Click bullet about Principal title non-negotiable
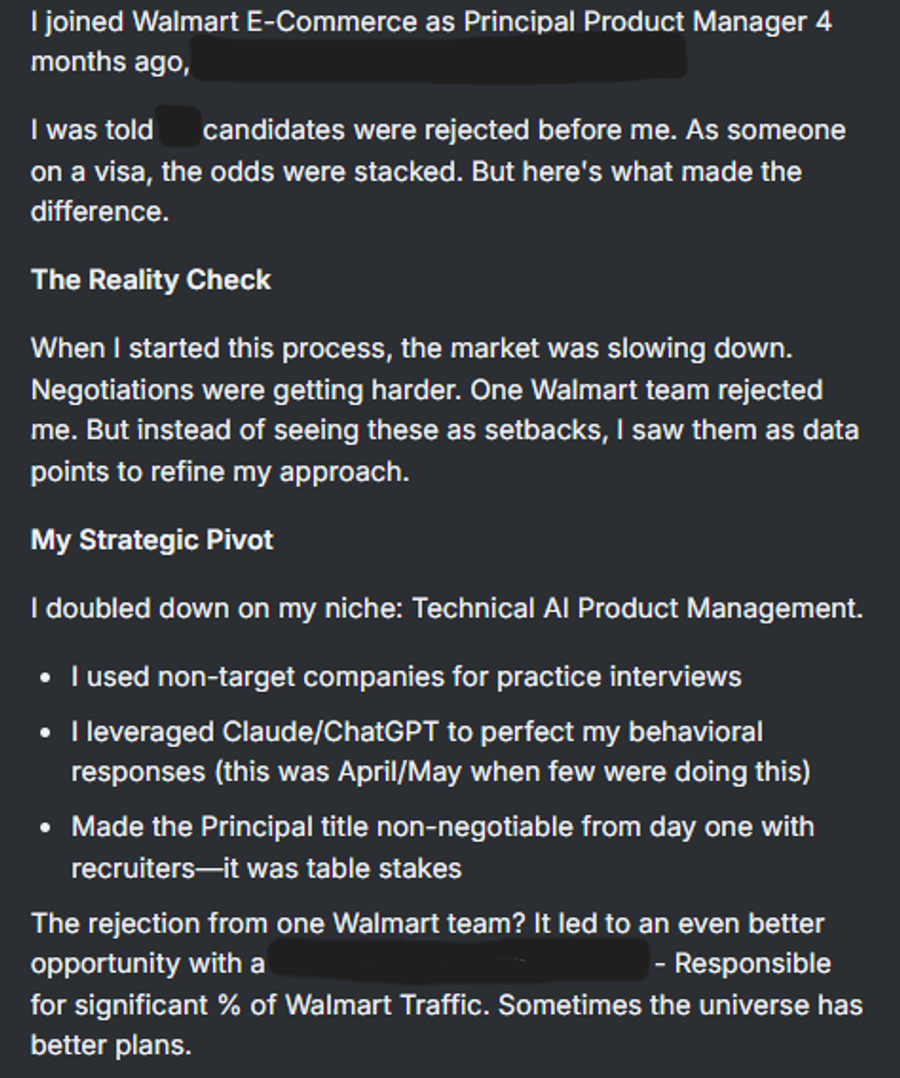The height and width of the screenshot is (1078, 900). click(442, 828)
